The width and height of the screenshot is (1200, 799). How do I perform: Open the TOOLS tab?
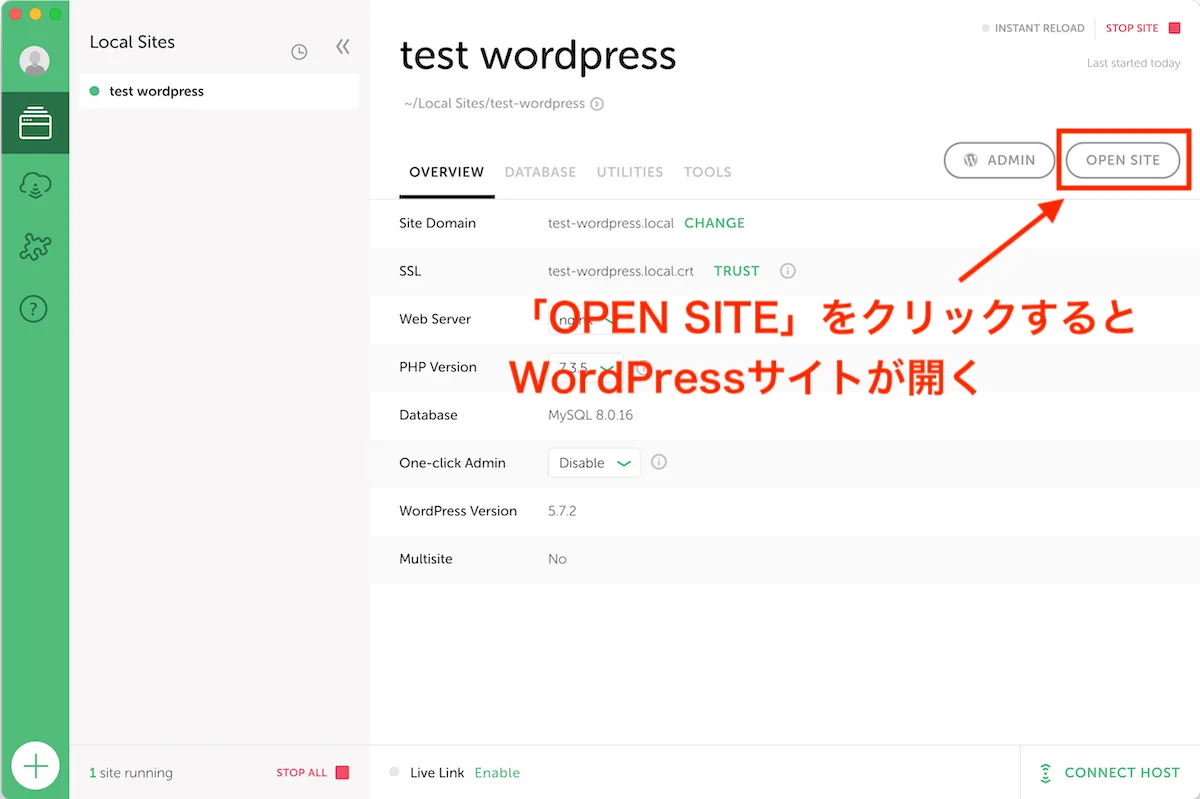pyautogui.click(x=707, y=172)
